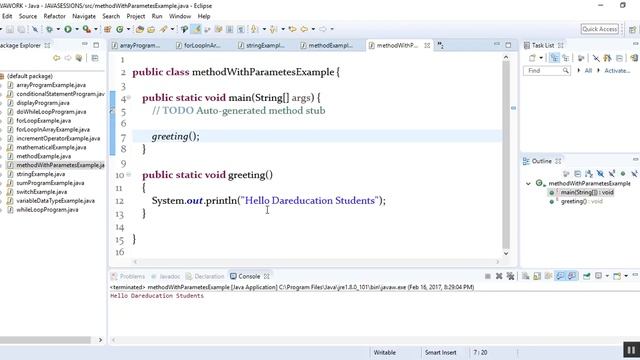
Task: Click All filter link in Task List
Action: point(588,71)
